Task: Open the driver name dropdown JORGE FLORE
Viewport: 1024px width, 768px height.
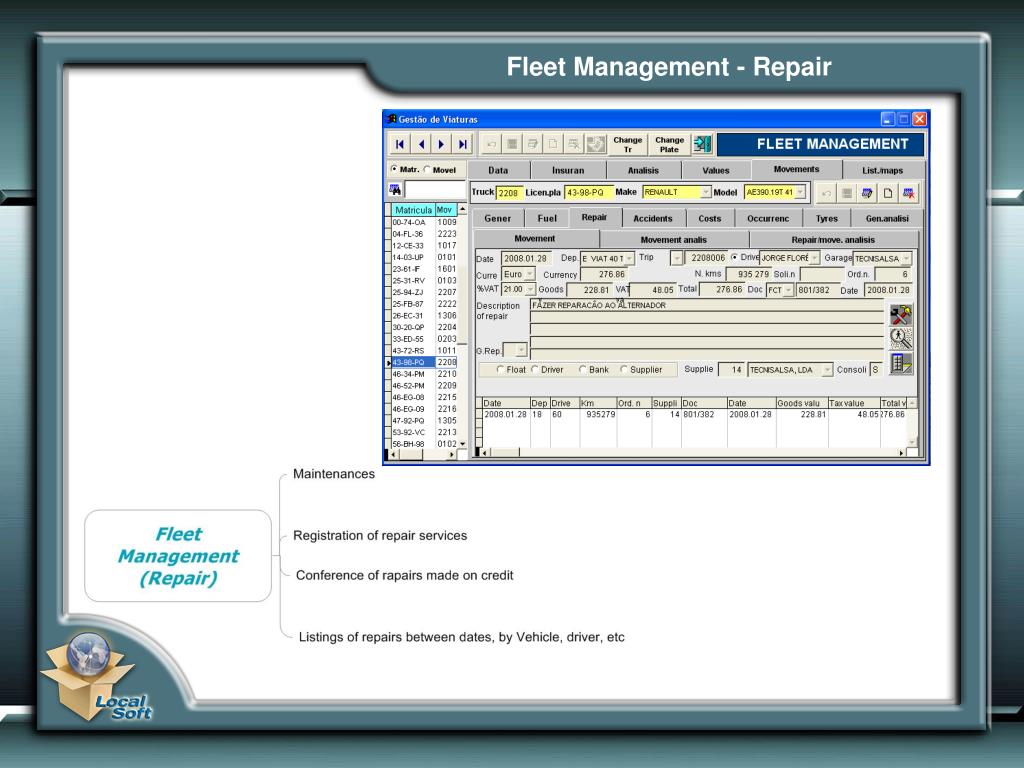Action: click(814, 259)
